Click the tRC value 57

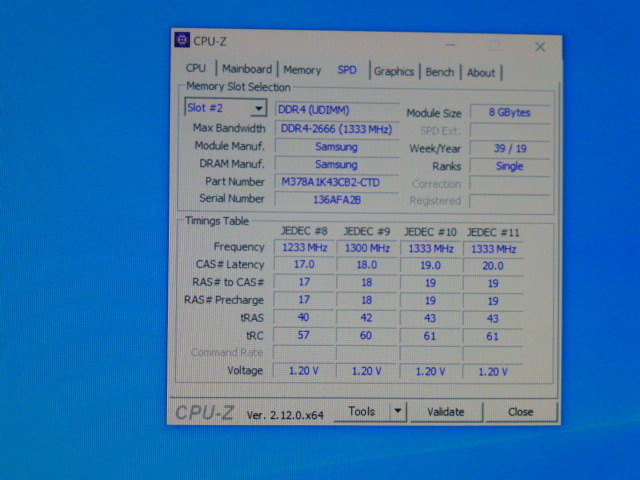(304, 336)
